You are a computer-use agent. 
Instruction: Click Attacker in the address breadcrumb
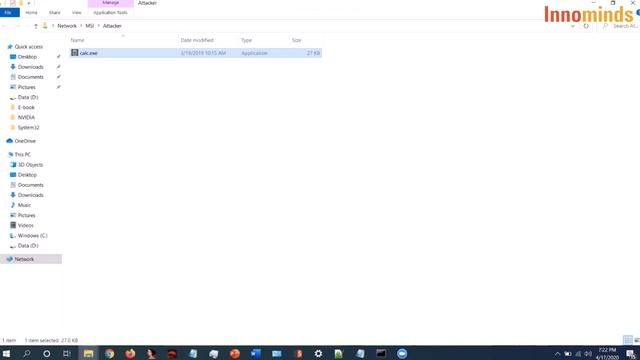click(x=112, y=26)
